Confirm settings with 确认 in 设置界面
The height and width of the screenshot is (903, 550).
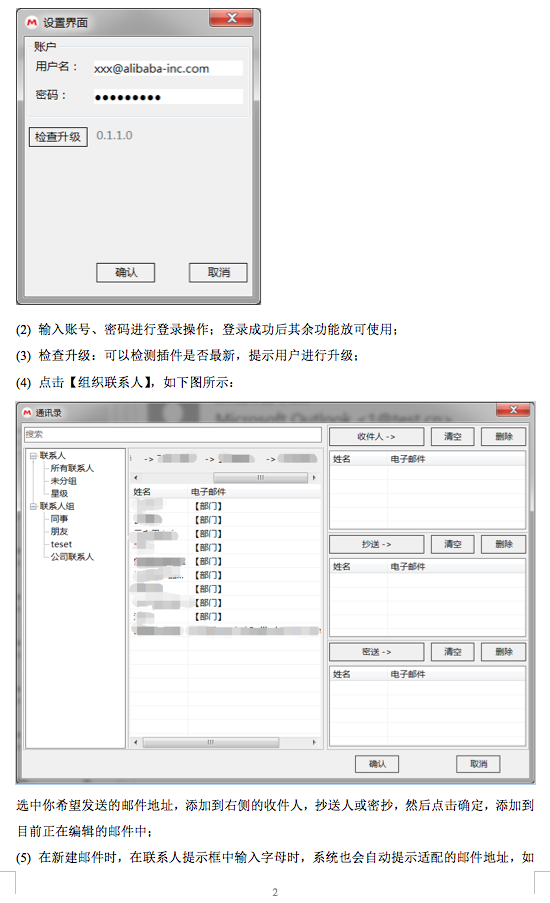tap(126, 272)
